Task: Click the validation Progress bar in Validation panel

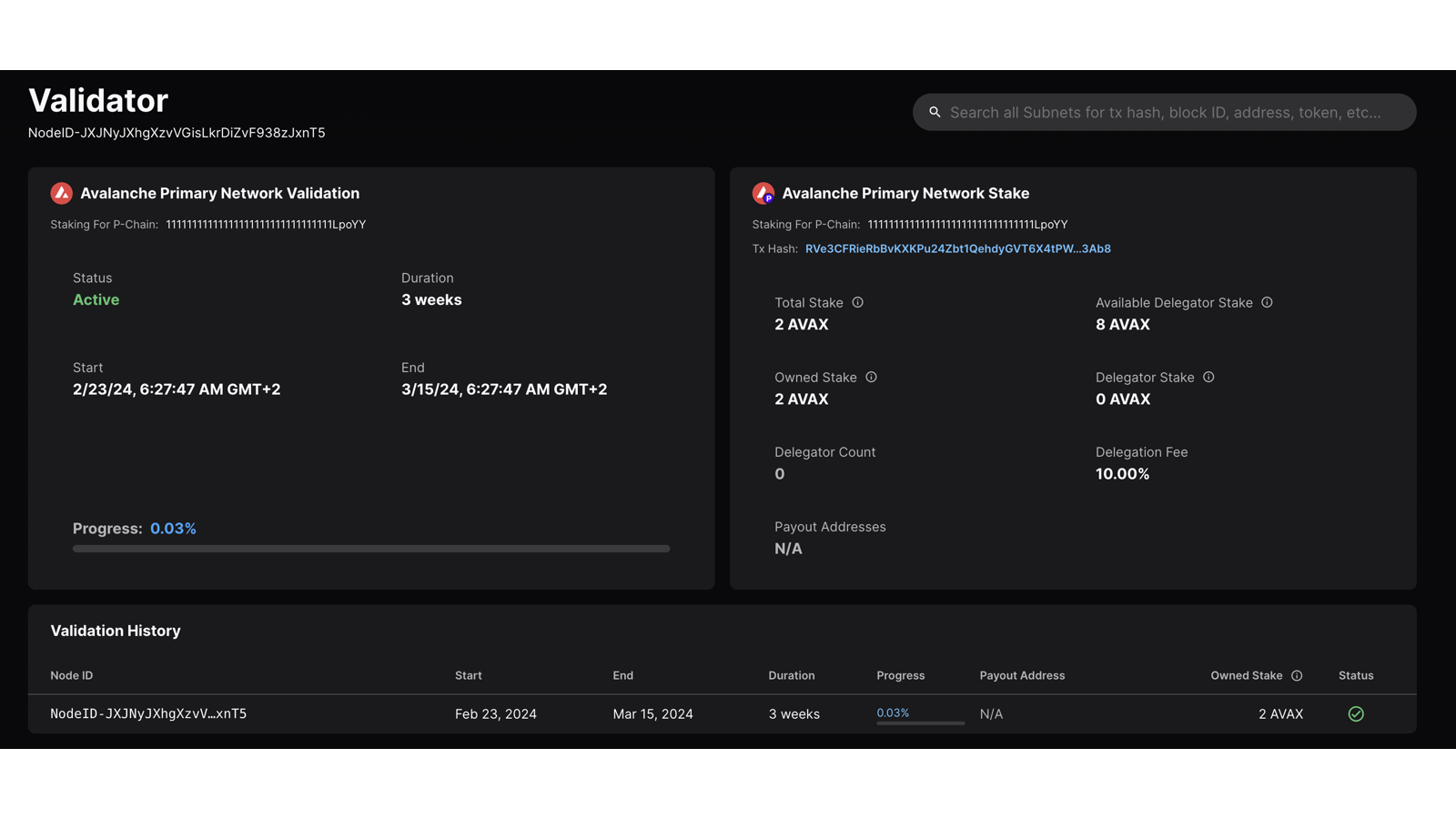Action: pyautogui.click(x=371, y=549)
